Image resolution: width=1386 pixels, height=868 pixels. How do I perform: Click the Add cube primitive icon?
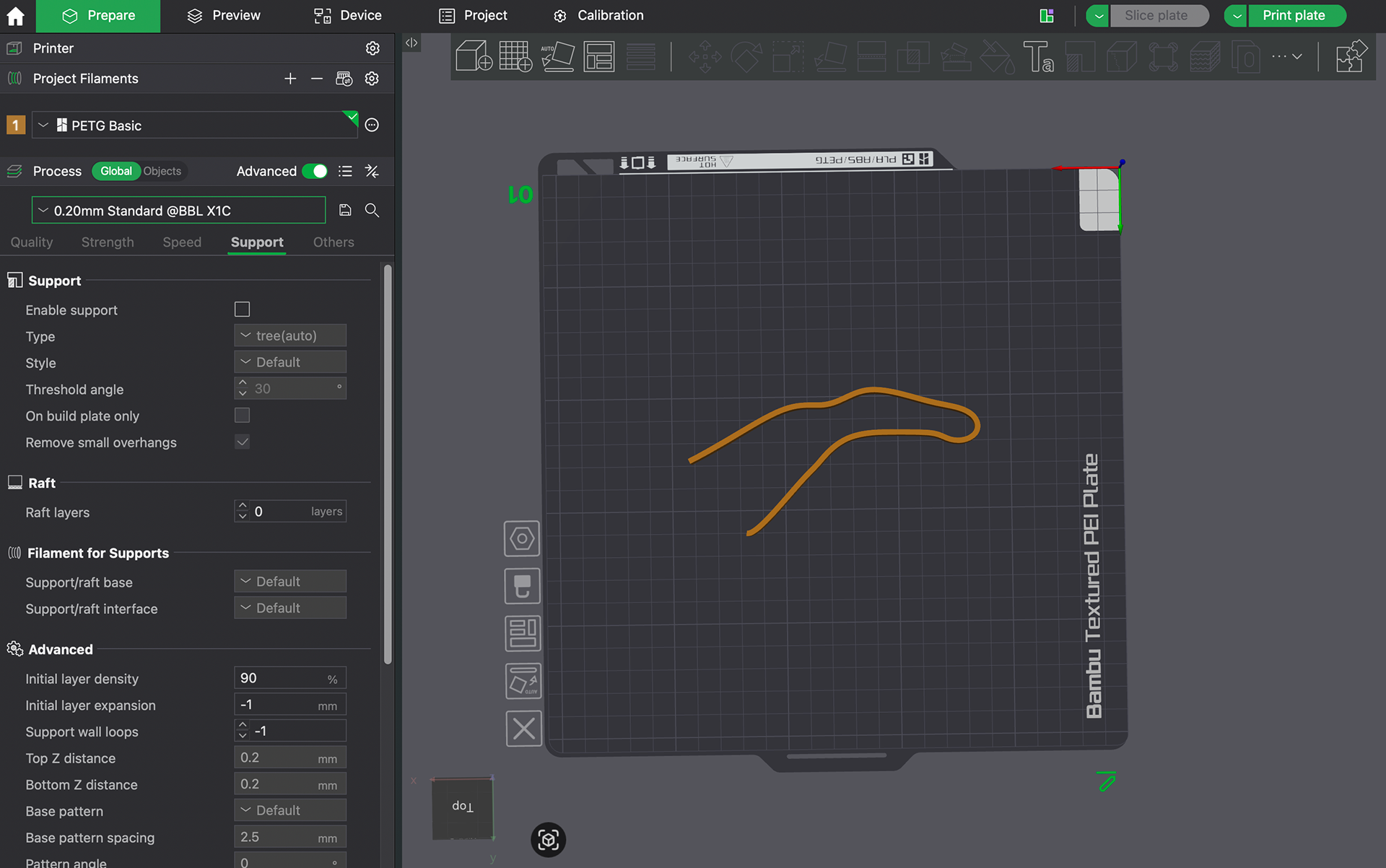point(474,56)
